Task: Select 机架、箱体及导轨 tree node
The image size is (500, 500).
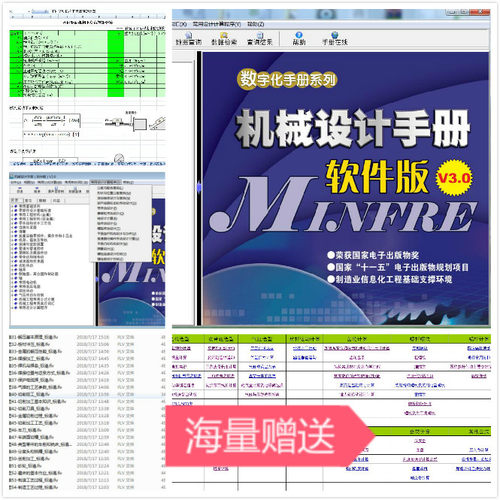Action: pos(33,240)
